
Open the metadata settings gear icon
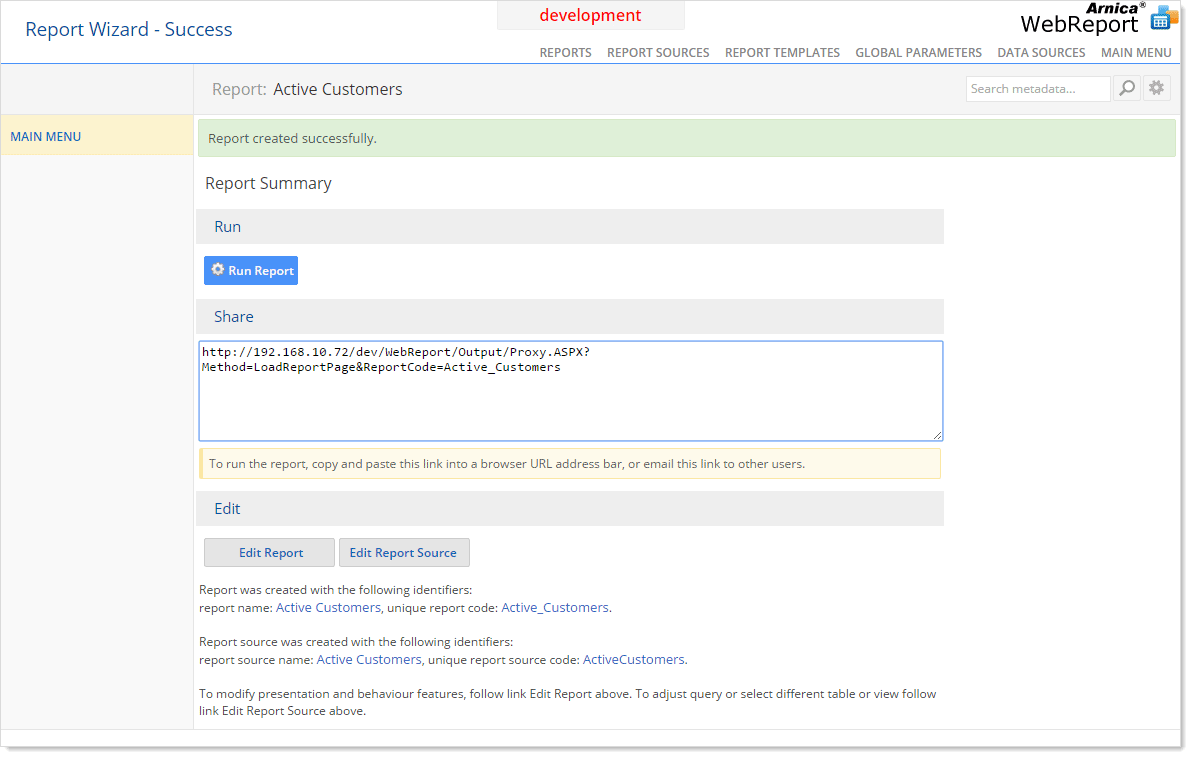click(x=1157, y=88)
